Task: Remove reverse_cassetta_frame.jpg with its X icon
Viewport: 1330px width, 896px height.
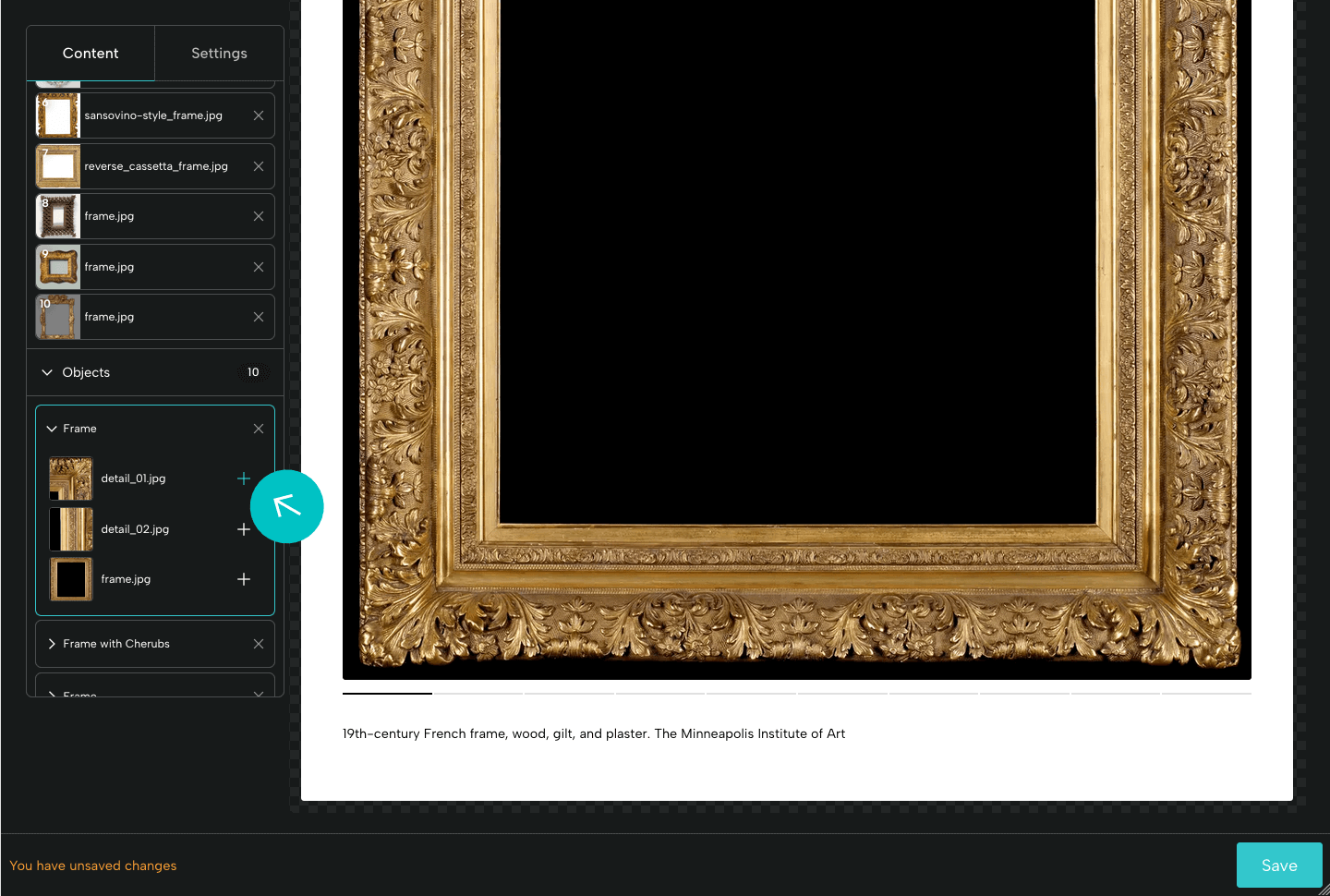Action: [259, 166]
